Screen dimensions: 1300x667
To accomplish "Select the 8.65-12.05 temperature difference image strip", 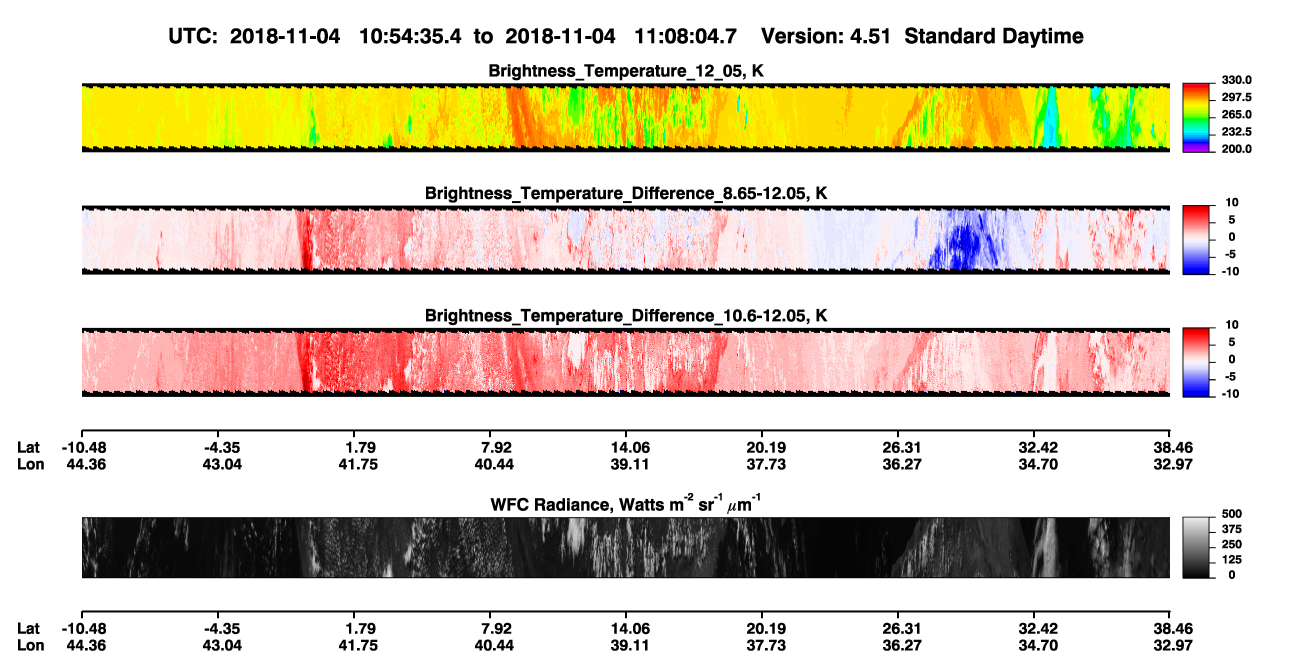I will 625,239.
